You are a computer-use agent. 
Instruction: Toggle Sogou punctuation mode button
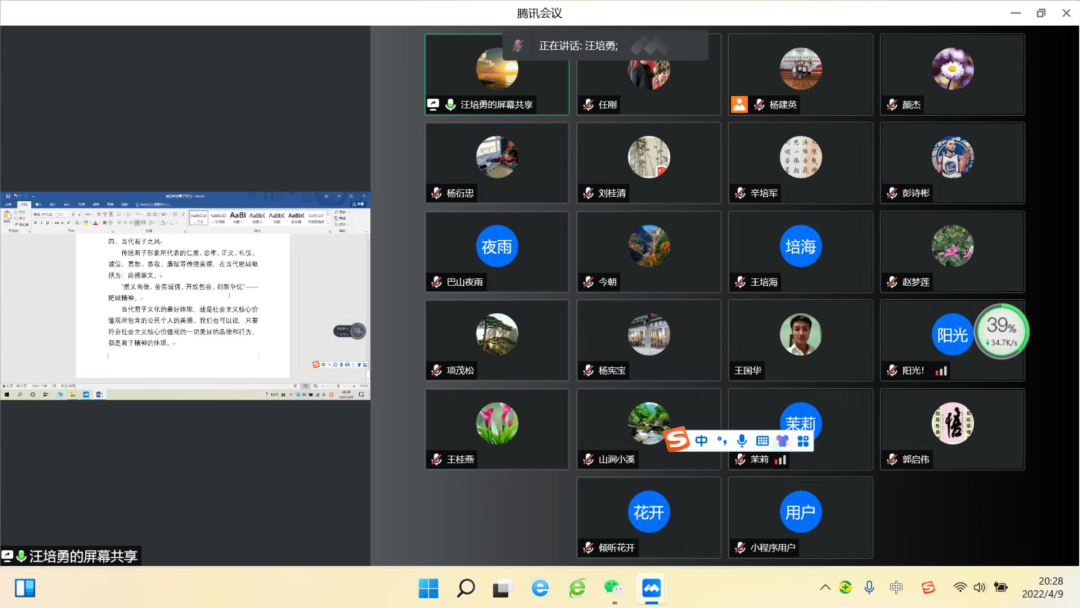721,441
